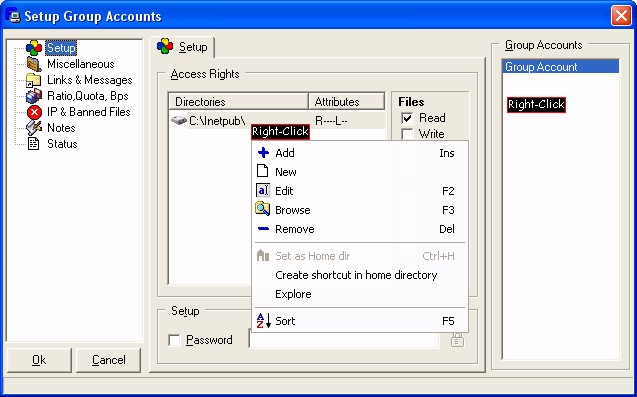Open Links & Messages settings

click(89, 80)
